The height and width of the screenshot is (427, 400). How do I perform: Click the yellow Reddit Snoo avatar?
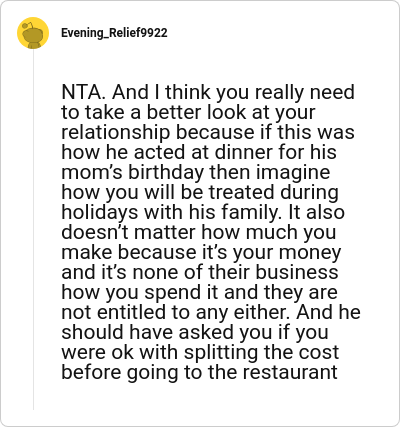coord(33,33)
